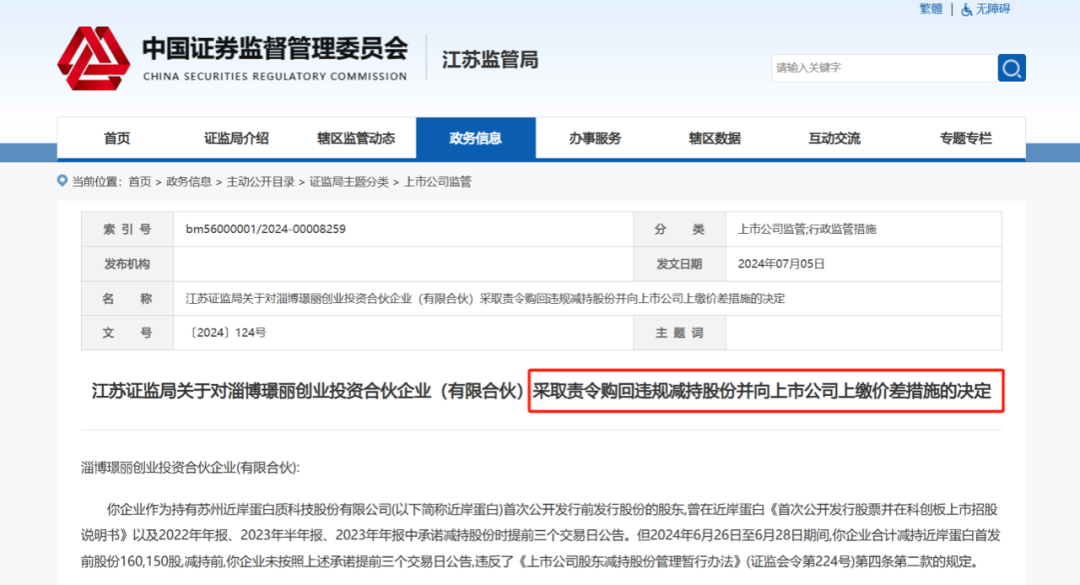Open the 专题专栏 navigation tab

coord(965,139)
